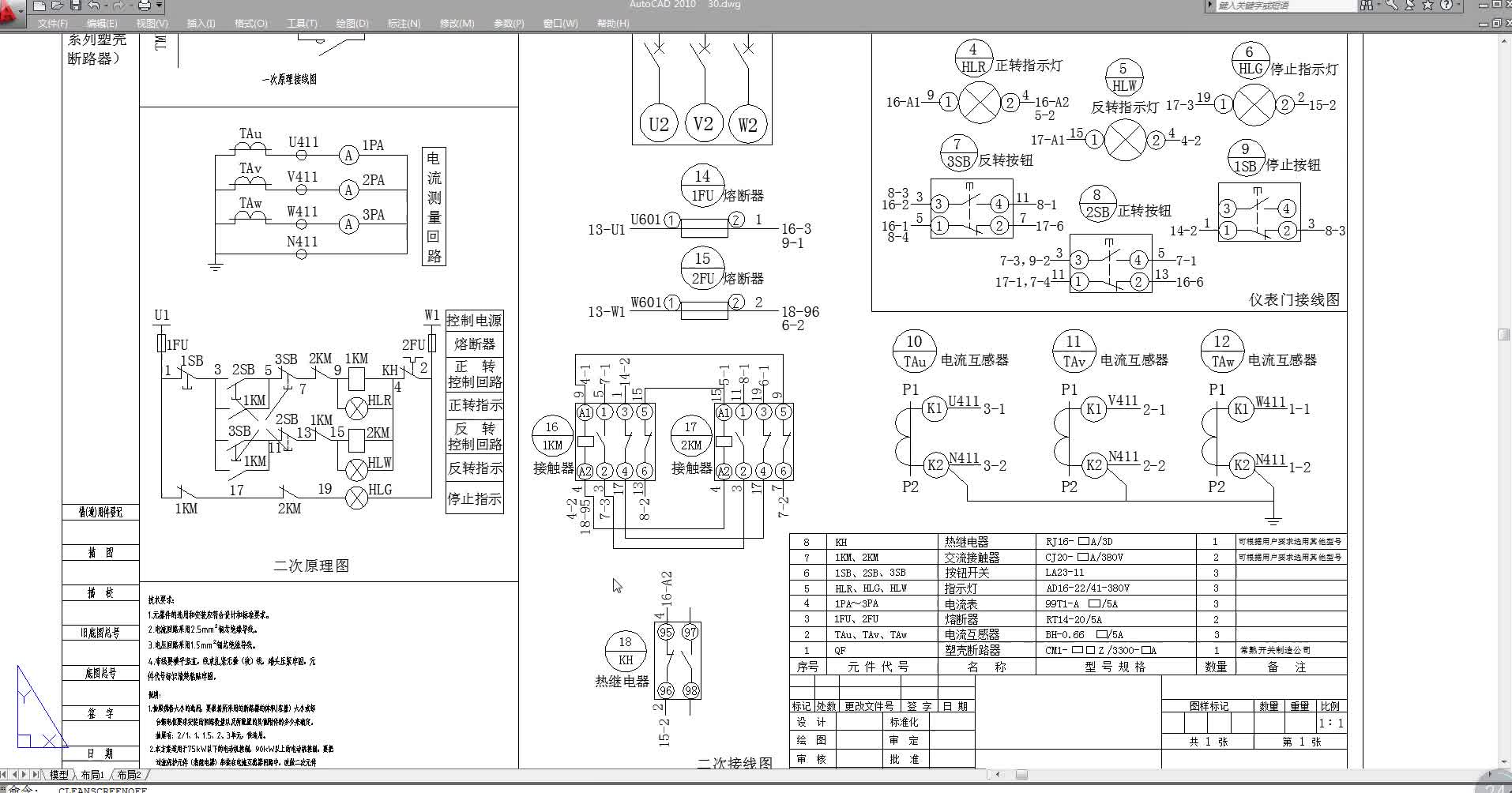
Task: Click the vertical scrollbar thumb
Action: (1503, 335)
